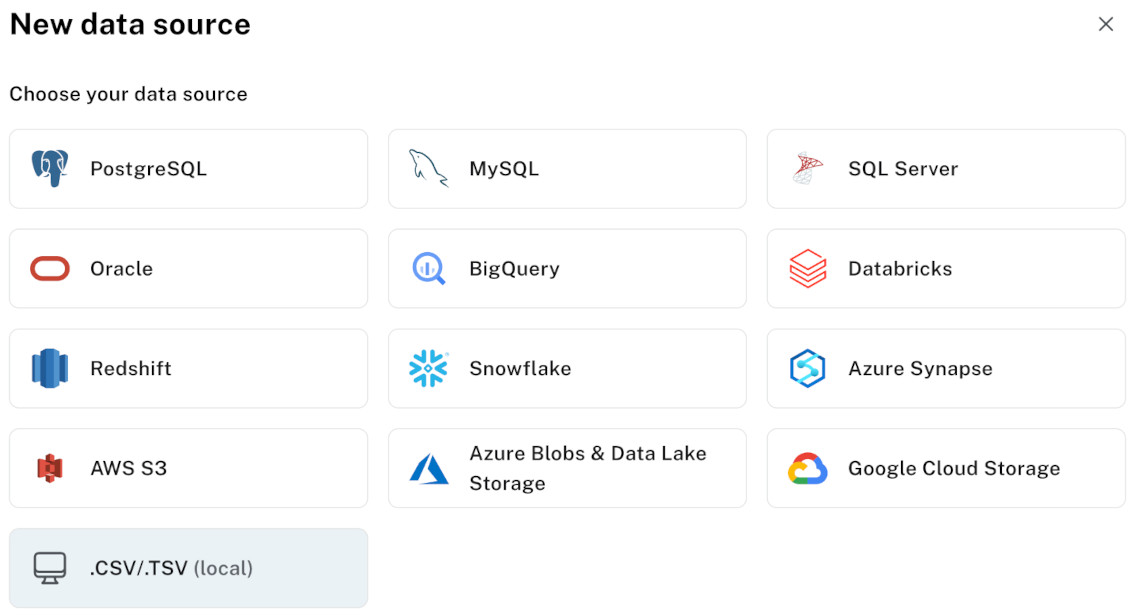Click the PostgreSQL elephant logo icon
This screenshot has width=1135, height=615.
(x=48, y=168)
